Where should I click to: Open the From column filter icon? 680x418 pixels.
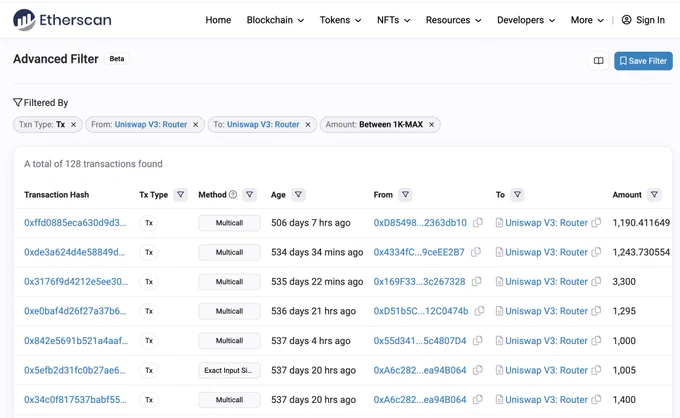point(405,195)
